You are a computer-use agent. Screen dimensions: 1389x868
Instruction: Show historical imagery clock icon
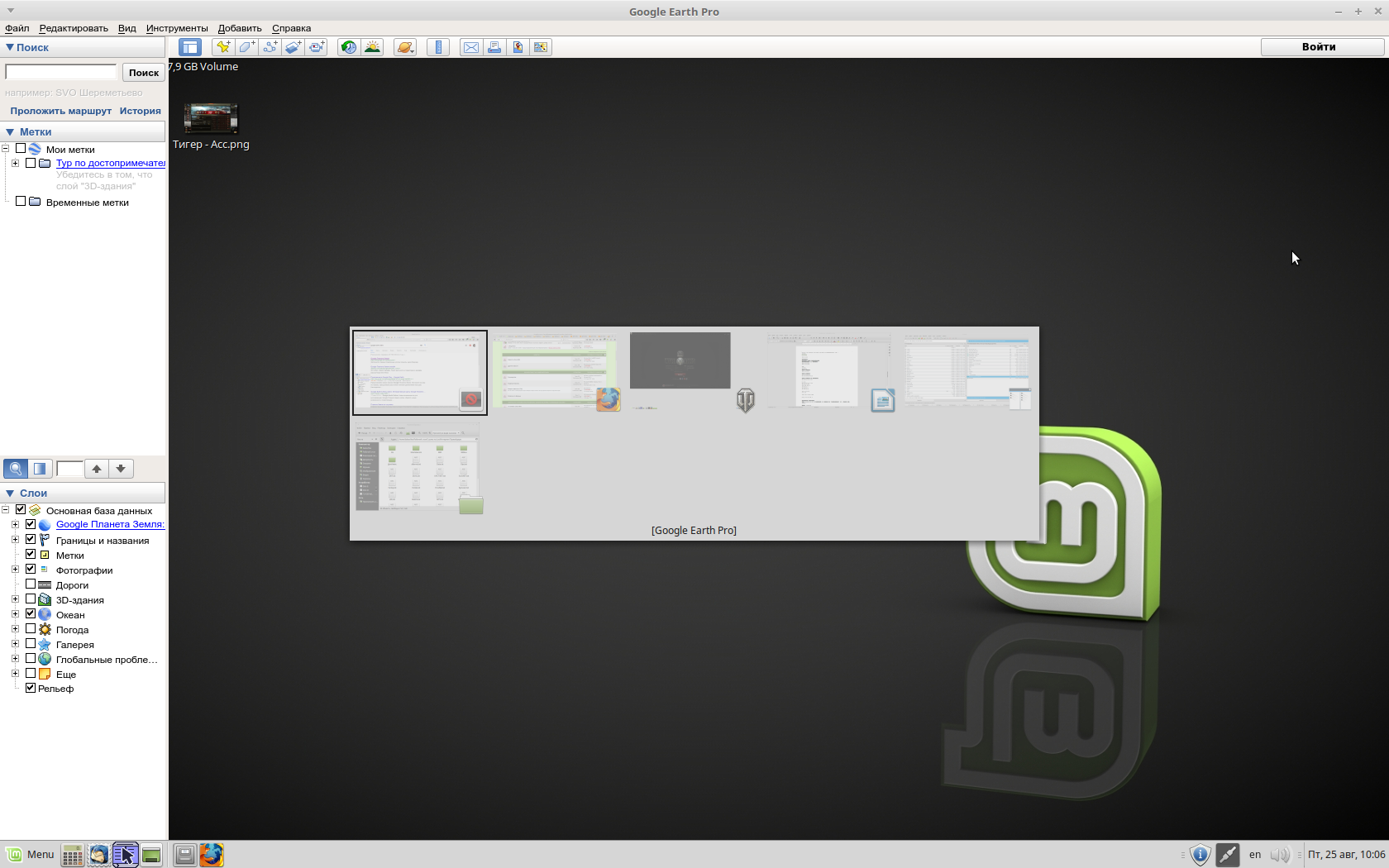click(349, 47)
